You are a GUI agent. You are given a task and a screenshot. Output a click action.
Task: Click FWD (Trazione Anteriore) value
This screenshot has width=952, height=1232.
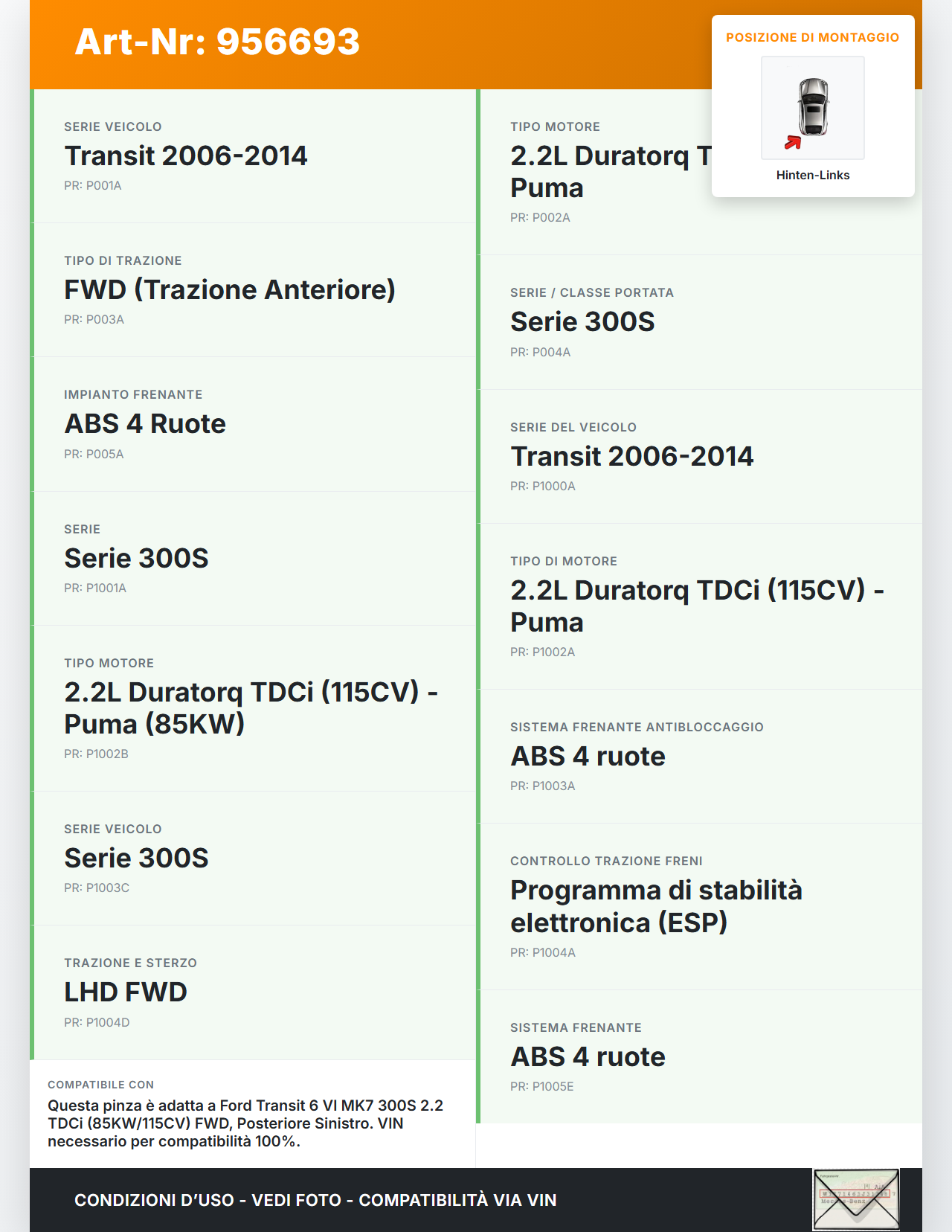click(x=229, y=289)
